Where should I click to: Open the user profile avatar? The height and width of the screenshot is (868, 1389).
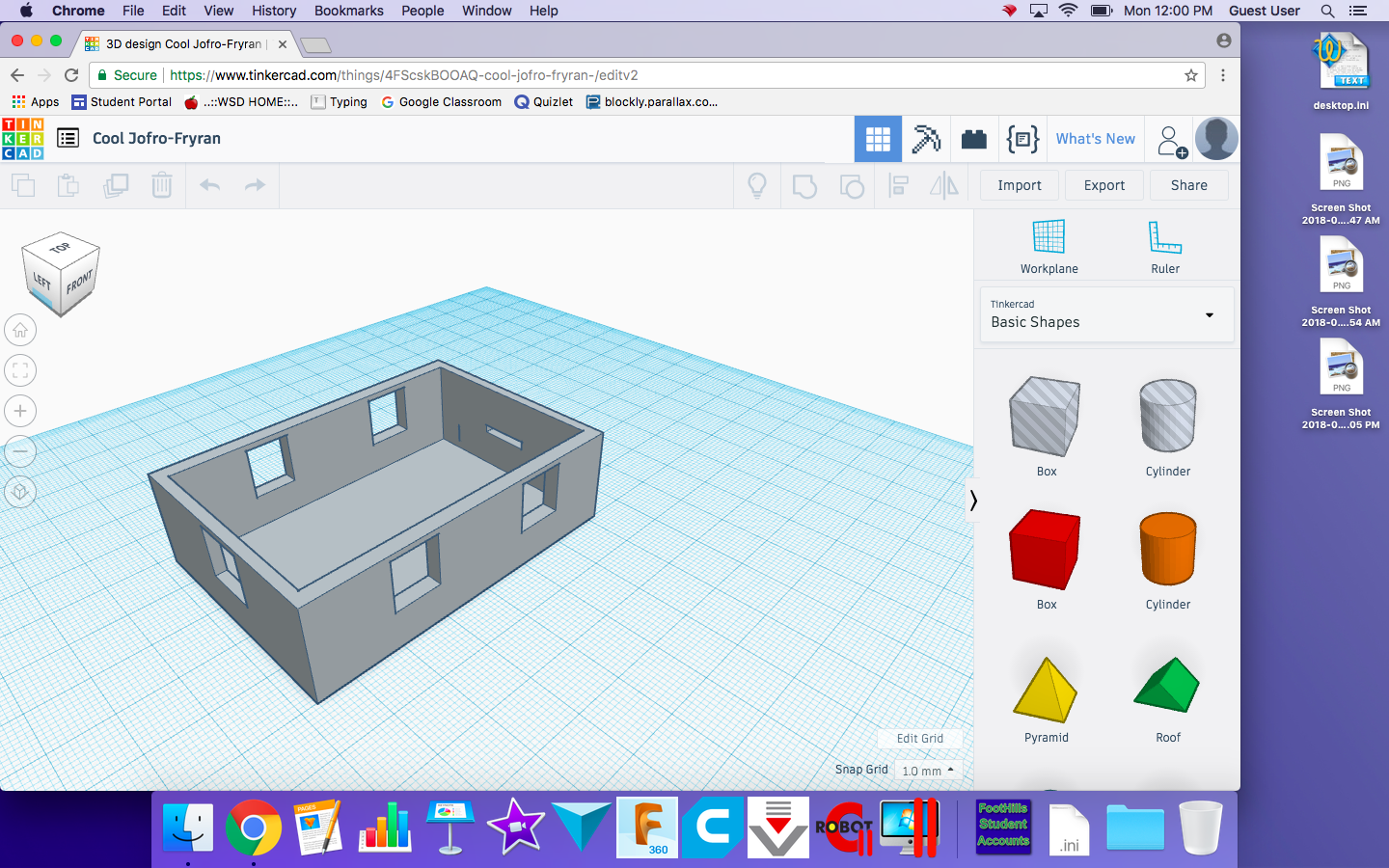pyautogui.click(x=1216, y=139)
